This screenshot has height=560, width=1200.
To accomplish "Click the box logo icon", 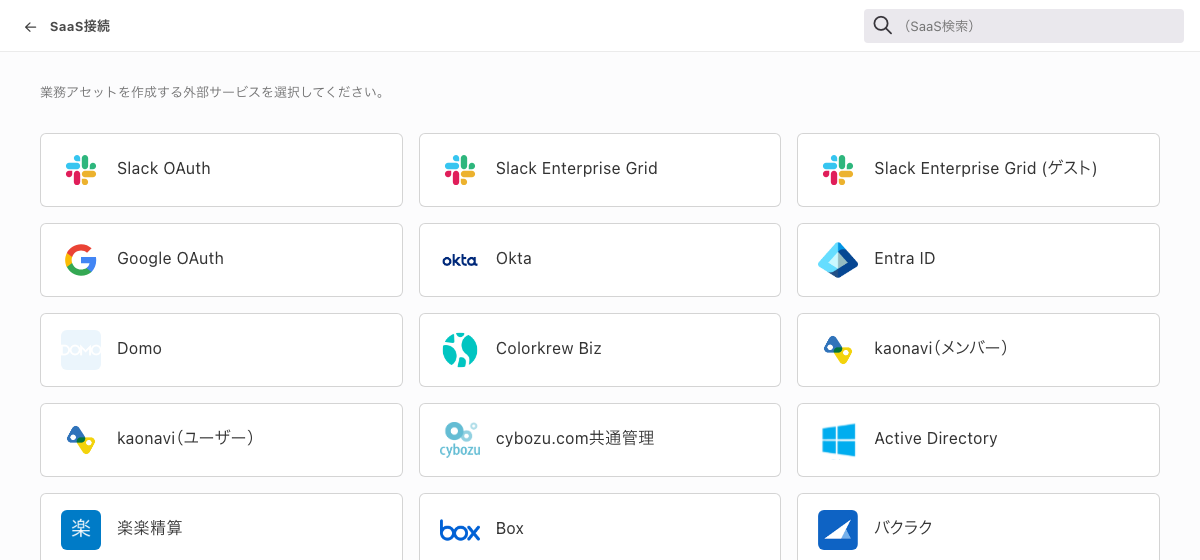I will (x=460, y=530).
